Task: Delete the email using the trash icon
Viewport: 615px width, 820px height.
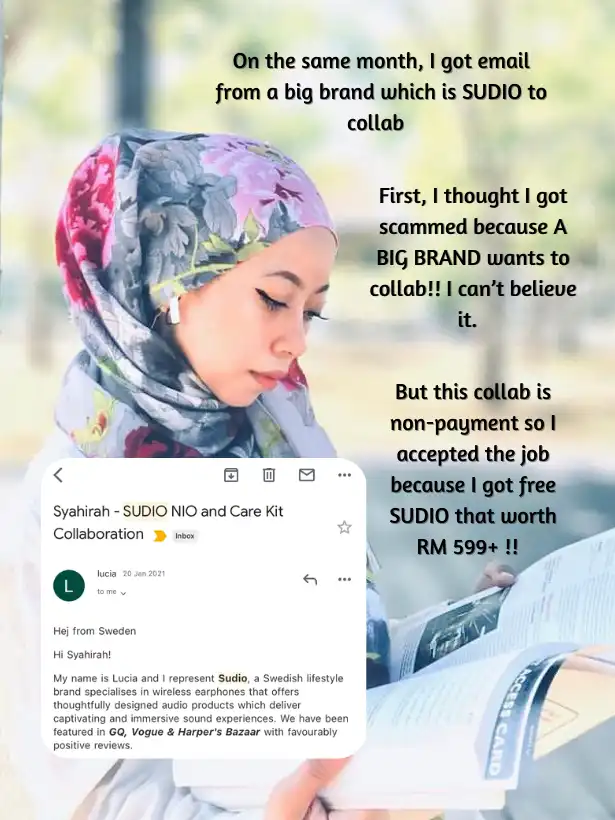Action: pyautogui.click(x=269, y=475)
